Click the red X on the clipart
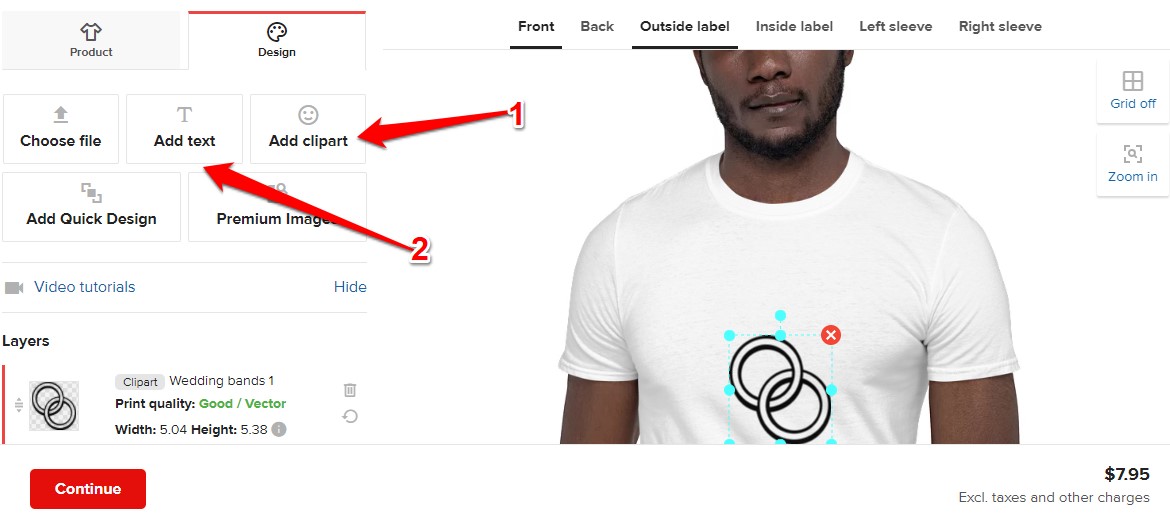Viewport: 1170px width, 519px height. [831, 335]
